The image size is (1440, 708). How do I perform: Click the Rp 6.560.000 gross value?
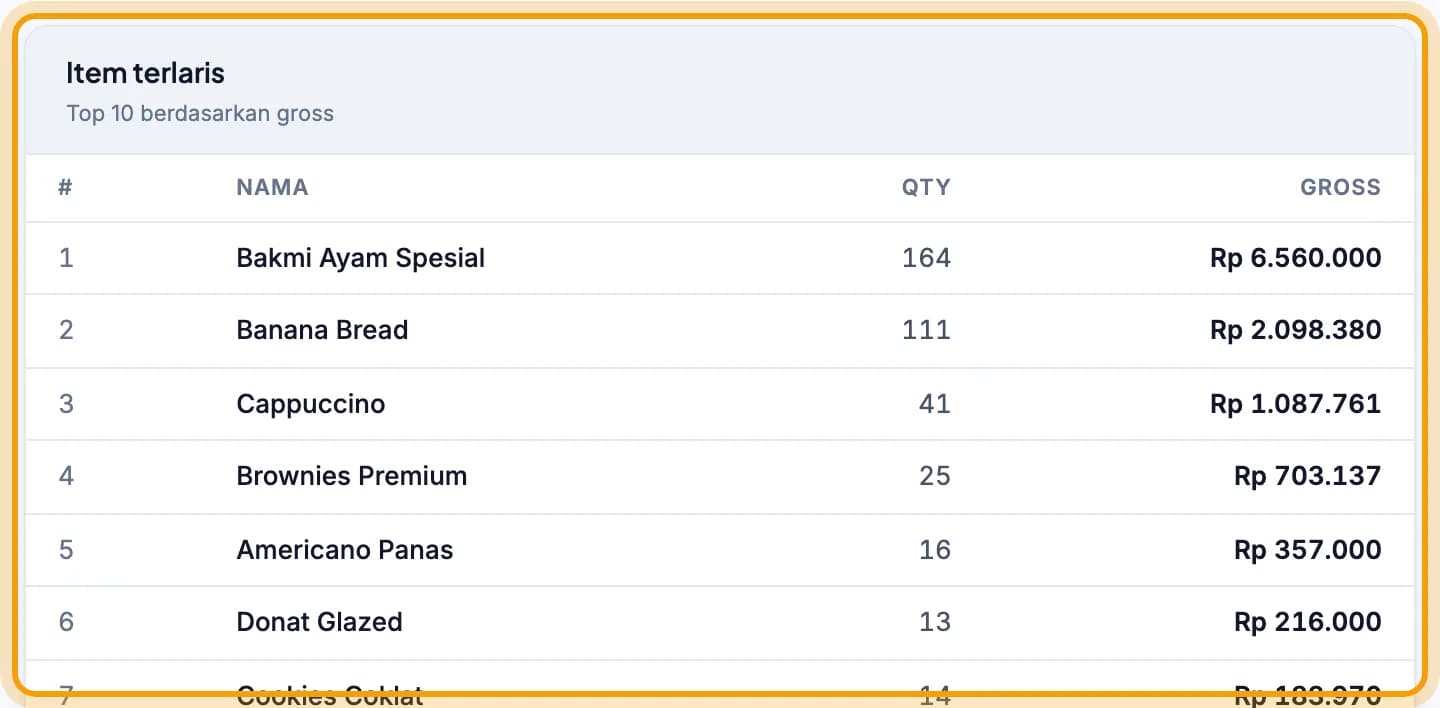pyautogui.click(x=1295, y=258)
